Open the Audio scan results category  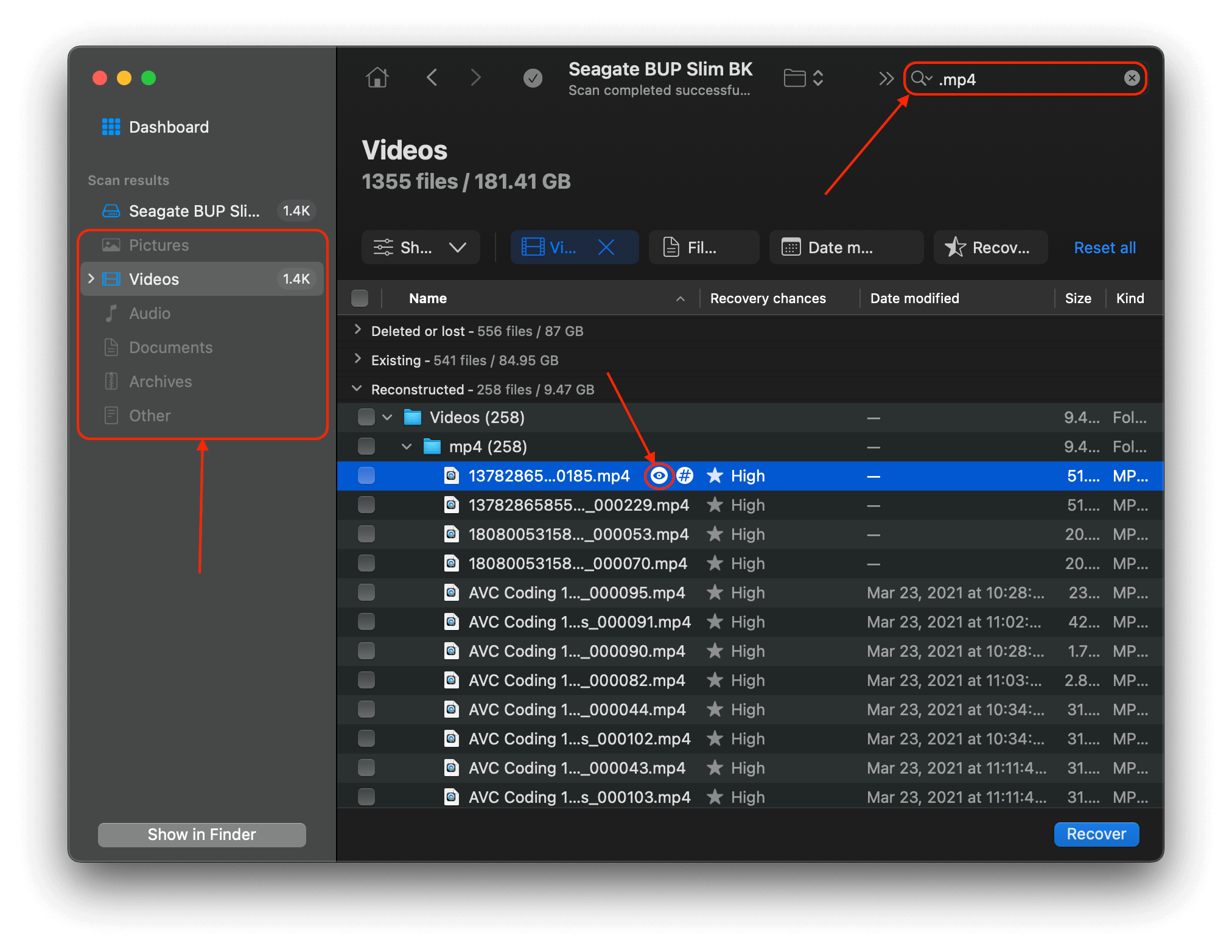[x=149, y=313]
